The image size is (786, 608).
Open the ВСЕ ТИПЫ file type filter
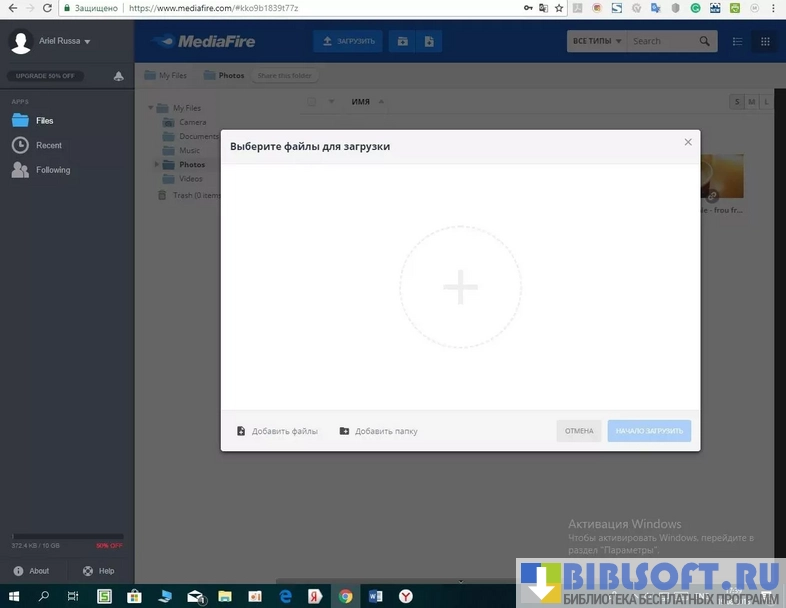(x=596, y=41)
